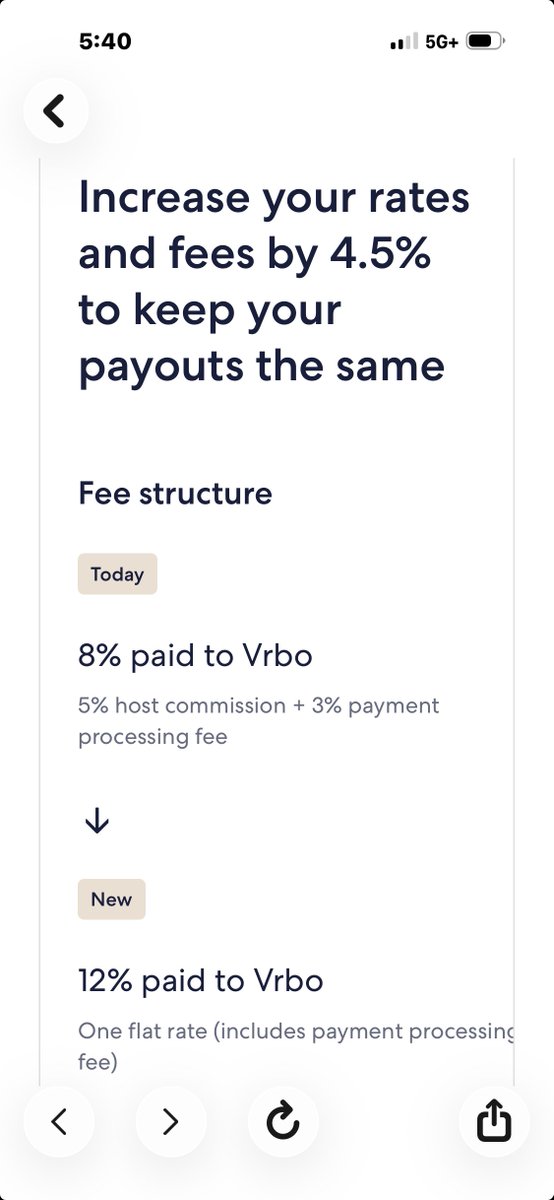Tap the down arrow between fee structures
The width and height of the screenshot is (554, 1200).
pos(97,821)
